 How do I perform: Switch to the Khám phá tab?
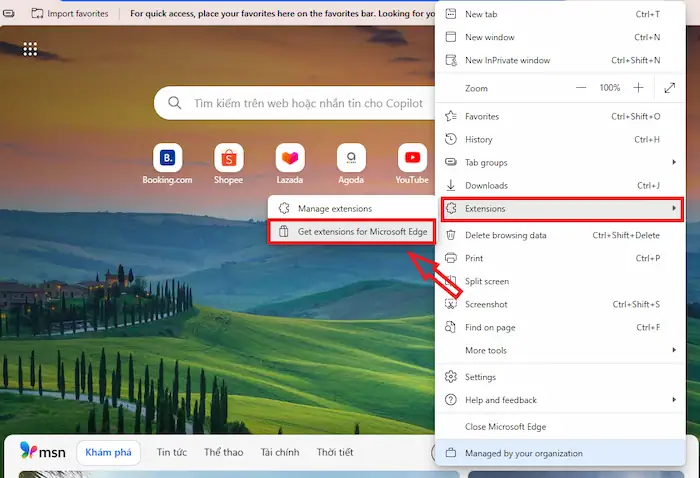(x=108, y=452)
